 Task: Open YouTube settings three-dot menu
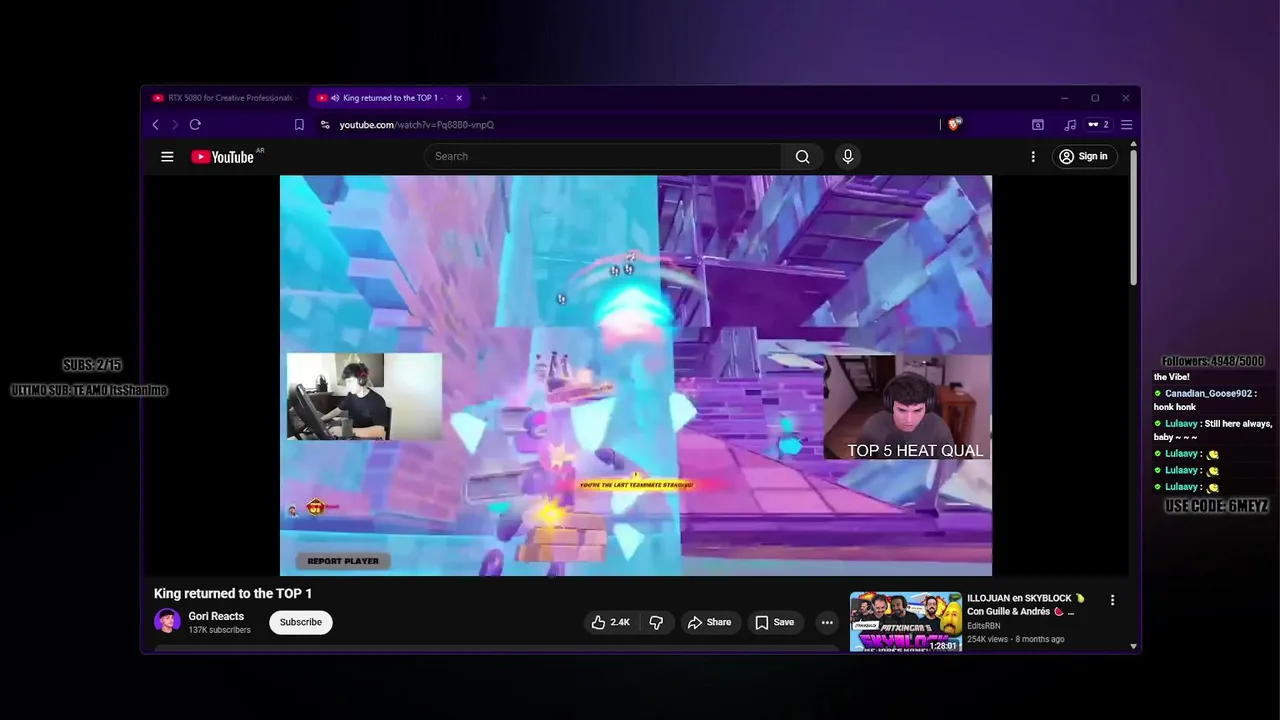(1033, 156)
